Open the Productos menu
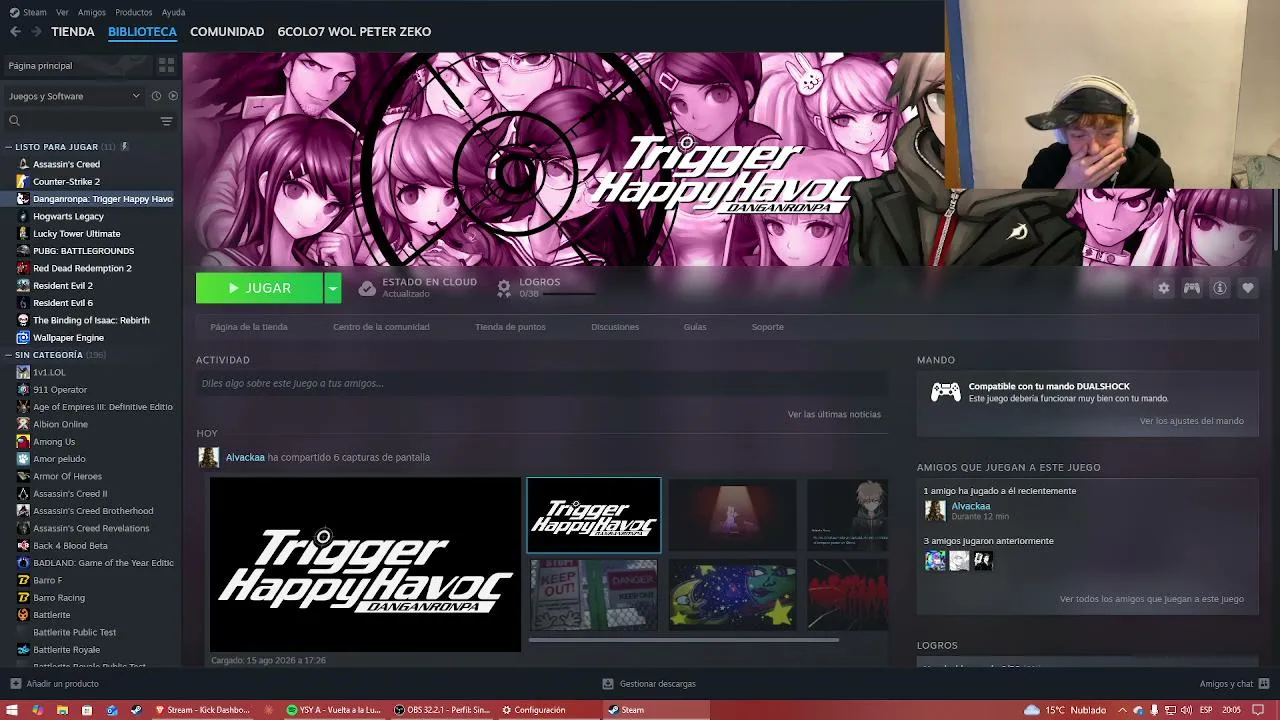This screenshot has height=720, width=1280. pos(134,12)
